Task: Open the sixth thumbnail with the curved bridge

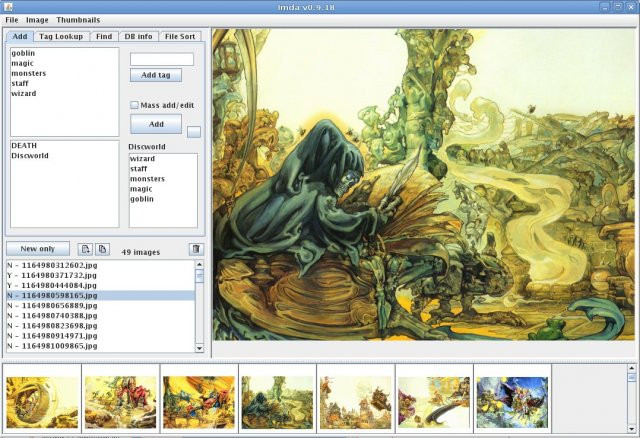Action: pyautogui.click(x=434, y=402)
